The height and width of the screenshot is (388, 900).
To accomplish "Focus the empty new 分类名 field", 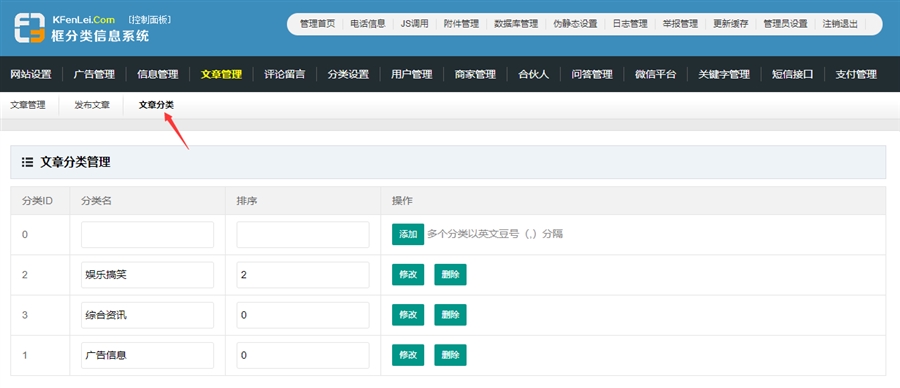I will (148, 235).
